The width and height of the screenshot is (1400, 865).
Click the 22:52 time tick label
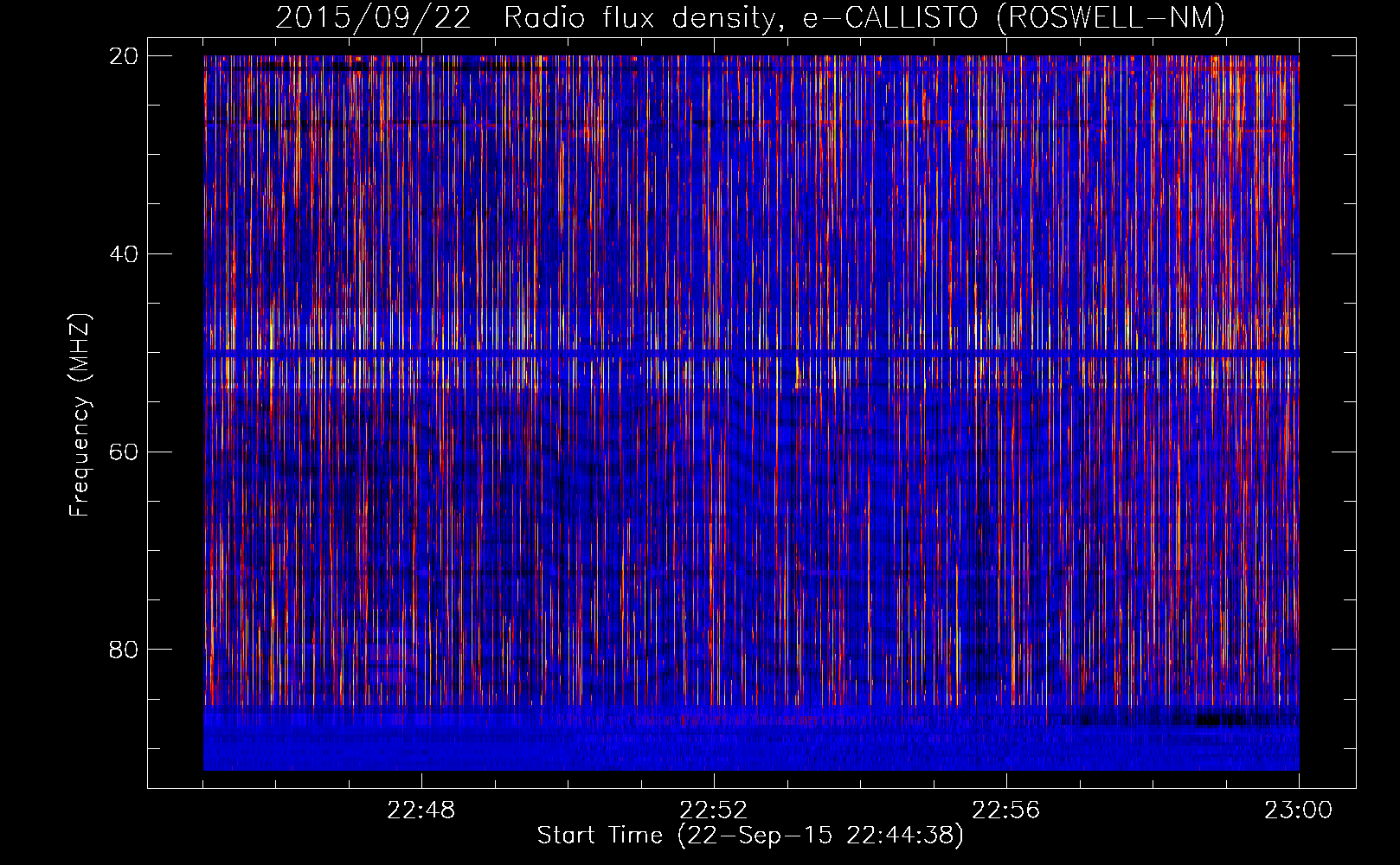click(x=713, y=811)
